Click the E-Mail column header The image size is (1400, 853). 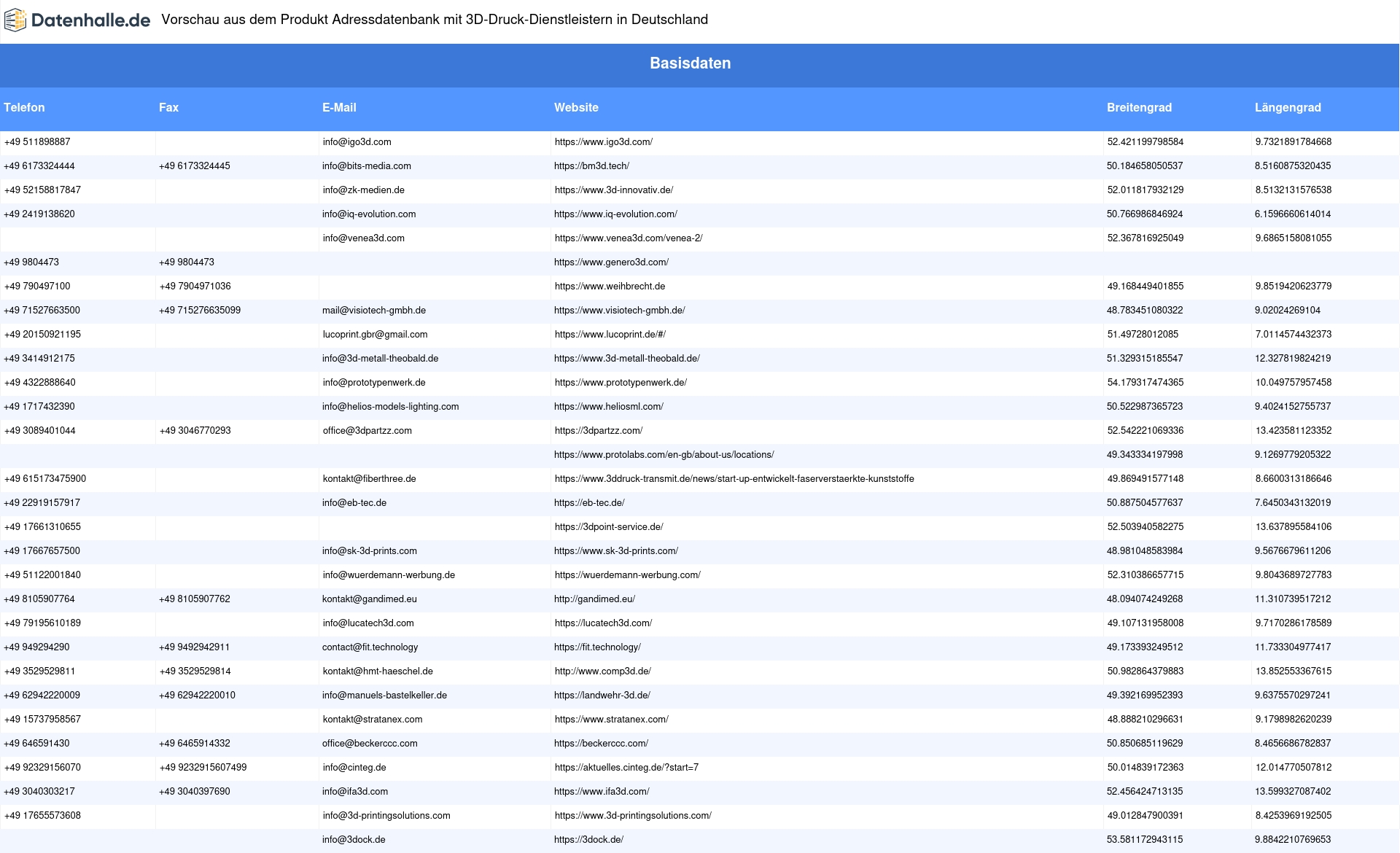pyautogui.click(x=339, y=108)
